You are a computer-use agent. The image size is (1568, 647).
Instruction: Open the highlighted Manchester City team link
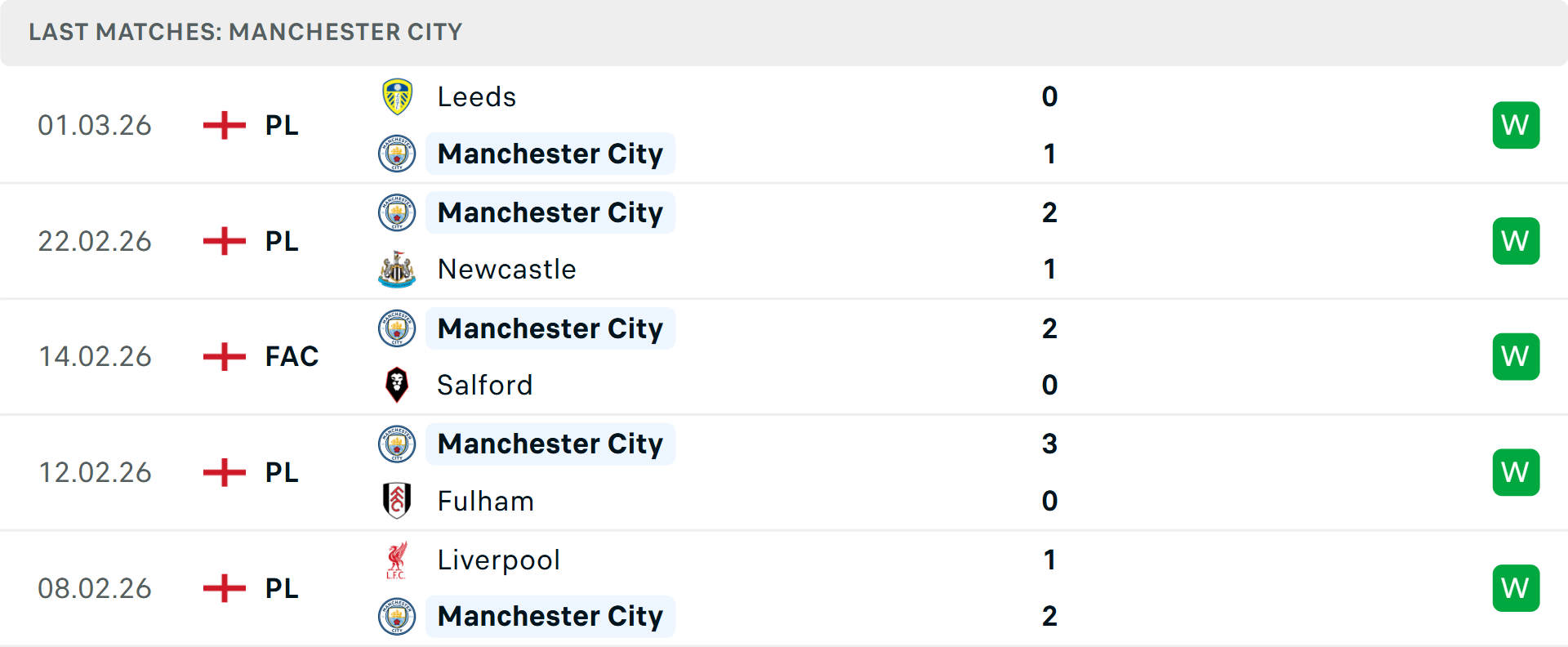coord(550,154)
